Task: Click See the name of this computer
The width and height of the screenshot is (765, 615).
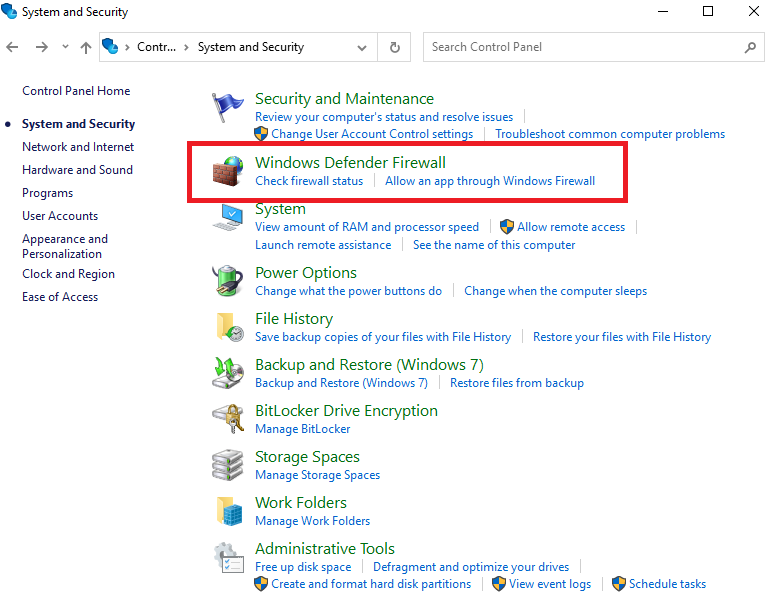Action: [494, 245]
